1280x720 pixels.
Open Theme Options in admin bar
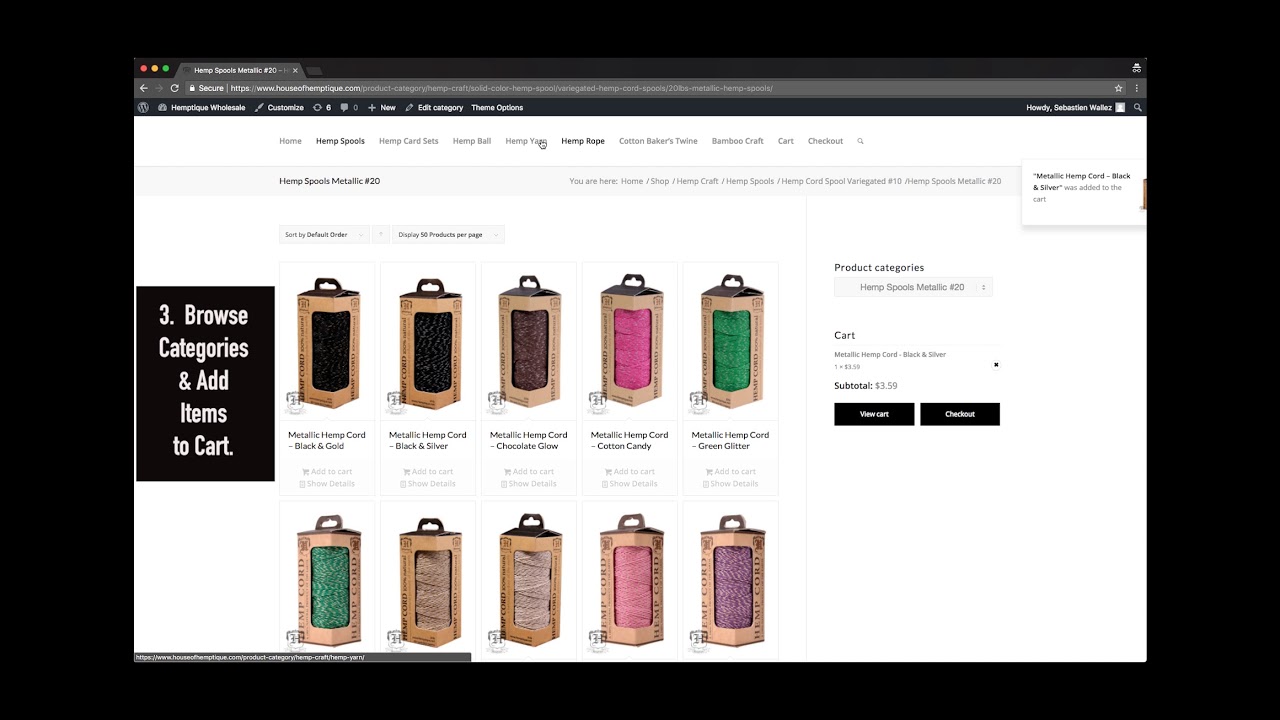click(497, 107)
